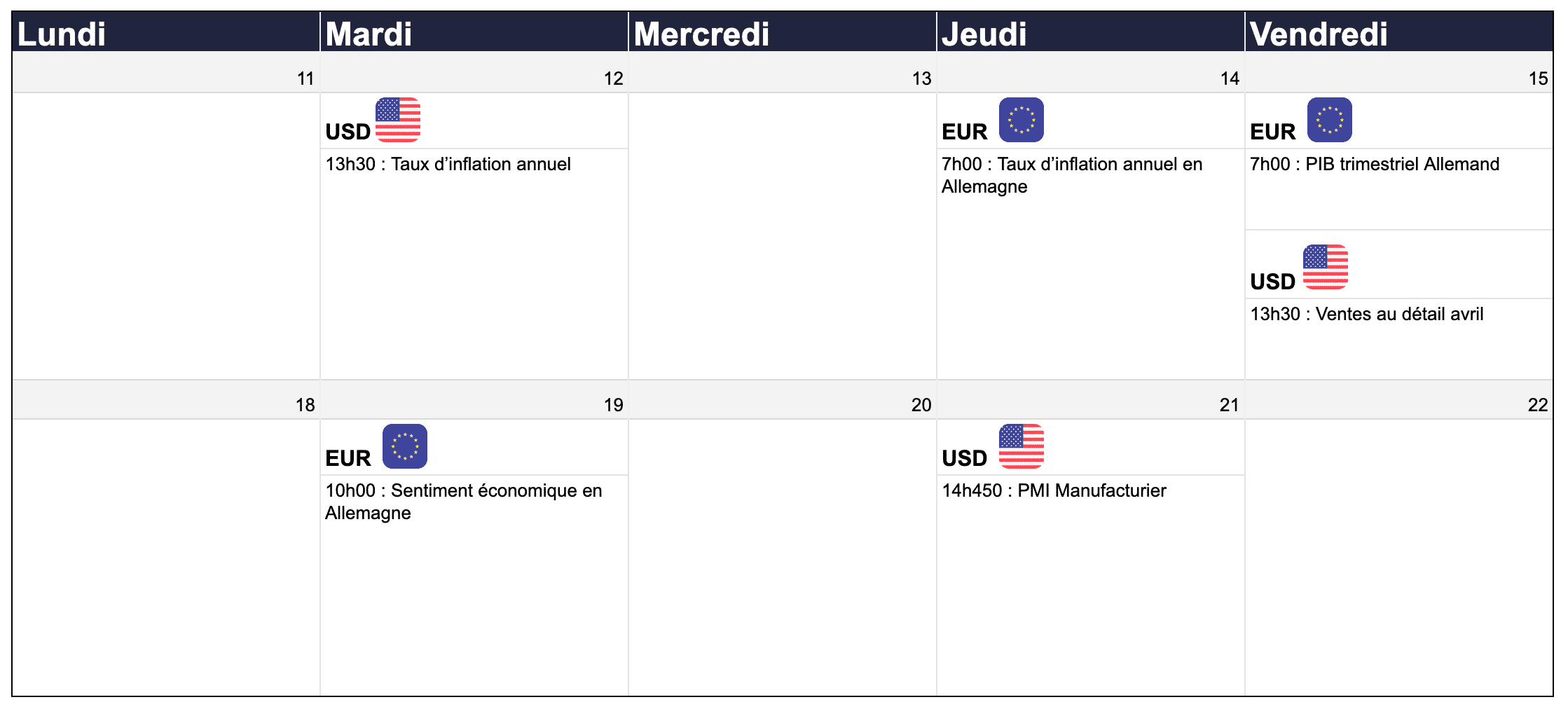Open the 13h30 Taux d'inflation annuel event
The height and width of the screenshot is (709, 1568).
pyautogui.click(x=448, y=164)
